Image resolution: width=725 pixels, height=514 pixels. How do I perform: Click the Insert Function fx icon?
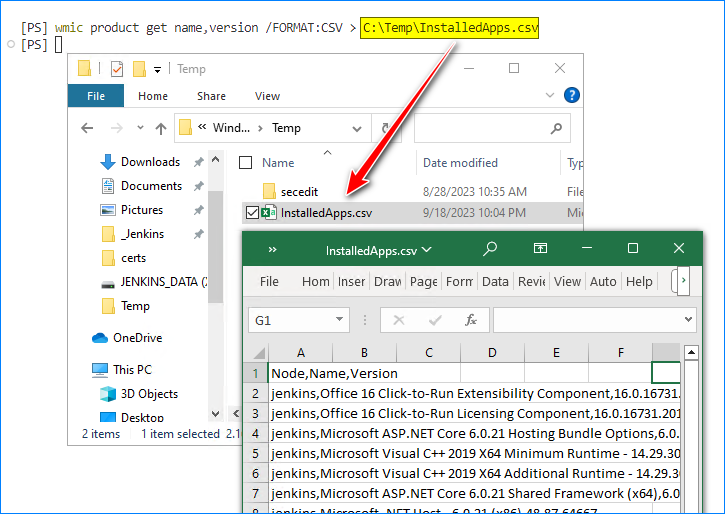pos(471,320)
